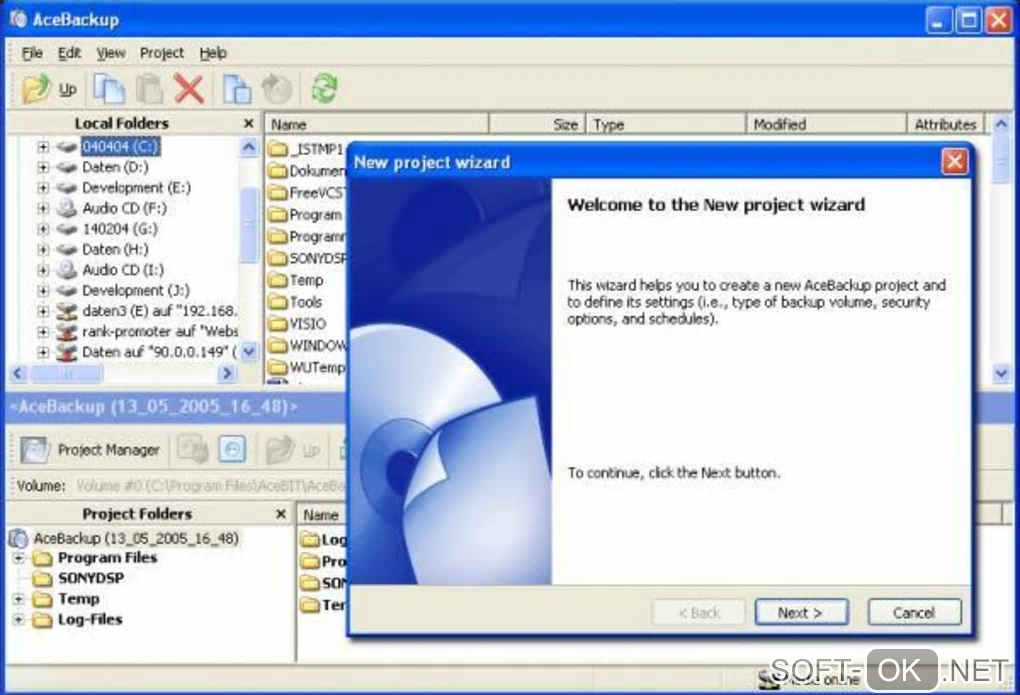
Task: Click the Volume path field
Action: pos(209,485)
